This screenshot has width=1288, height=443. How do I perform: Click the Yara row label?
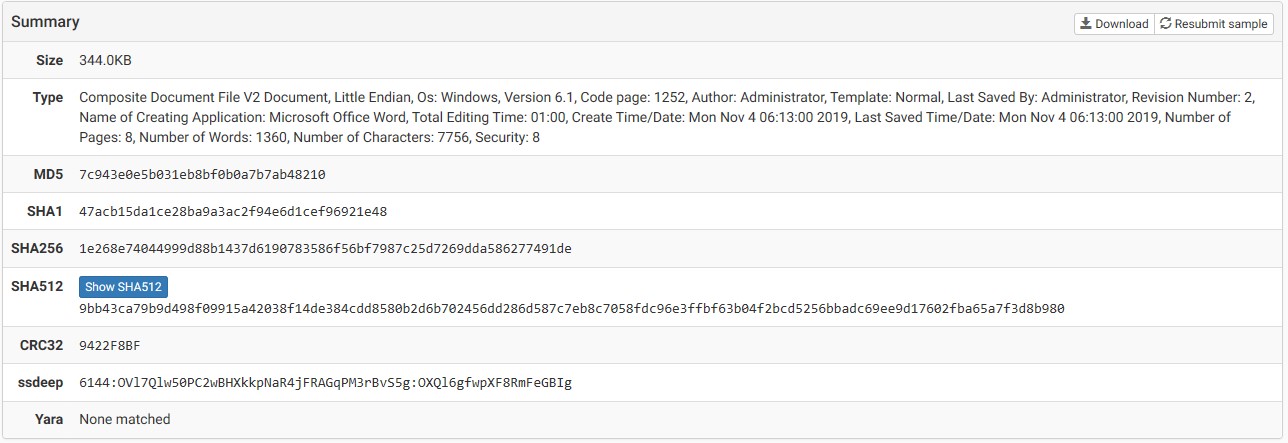pos(47,420)
